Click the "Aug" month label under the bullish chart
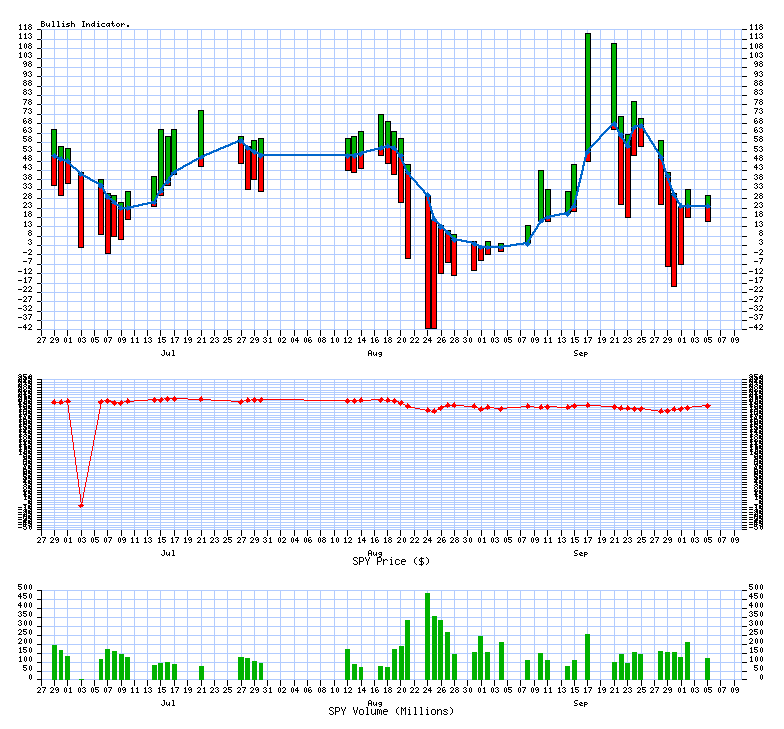The image size is (784, 729). (375, 353)
